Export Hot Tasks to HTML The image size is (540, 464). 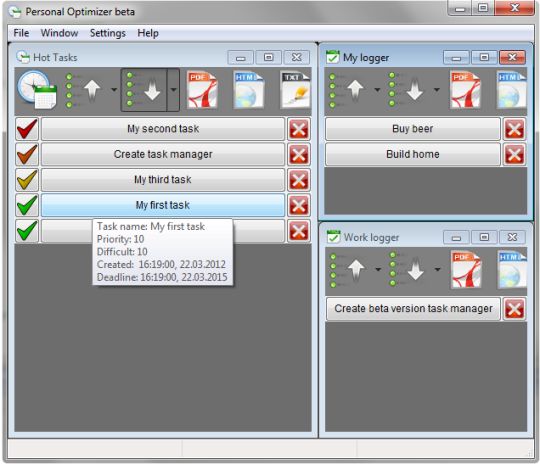coord(249,90)
